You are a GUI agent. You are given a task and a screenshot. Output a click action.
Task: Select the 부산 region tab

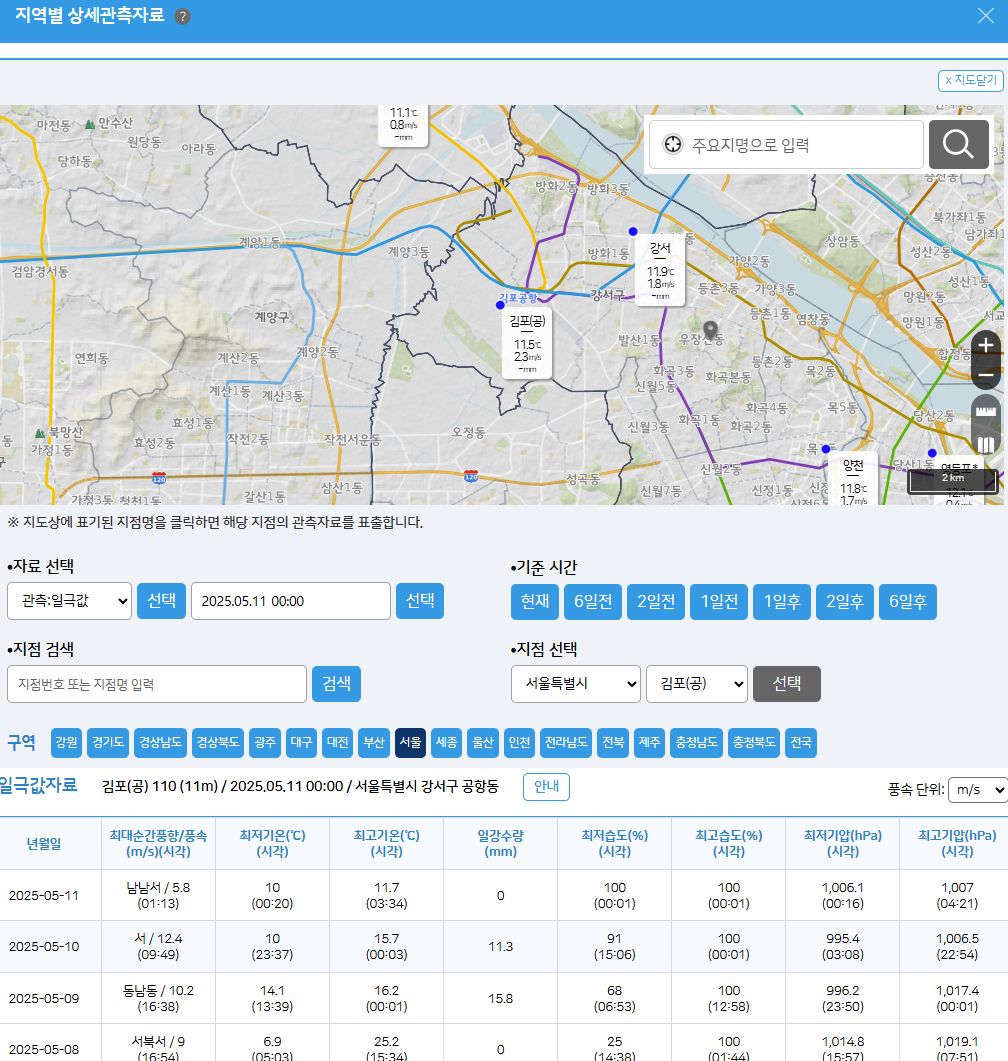click(374, 742)
